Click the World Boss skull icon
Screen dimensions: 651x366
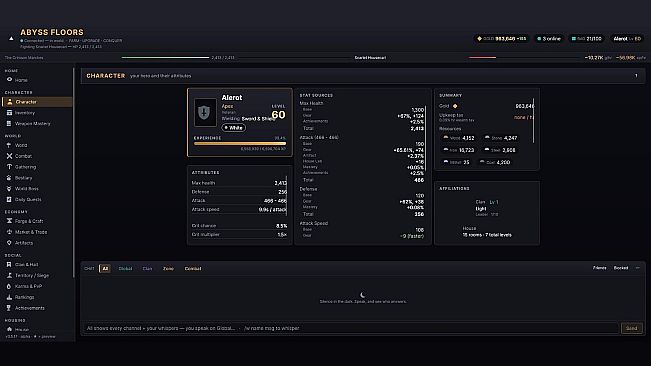click(x=9, y=188)
